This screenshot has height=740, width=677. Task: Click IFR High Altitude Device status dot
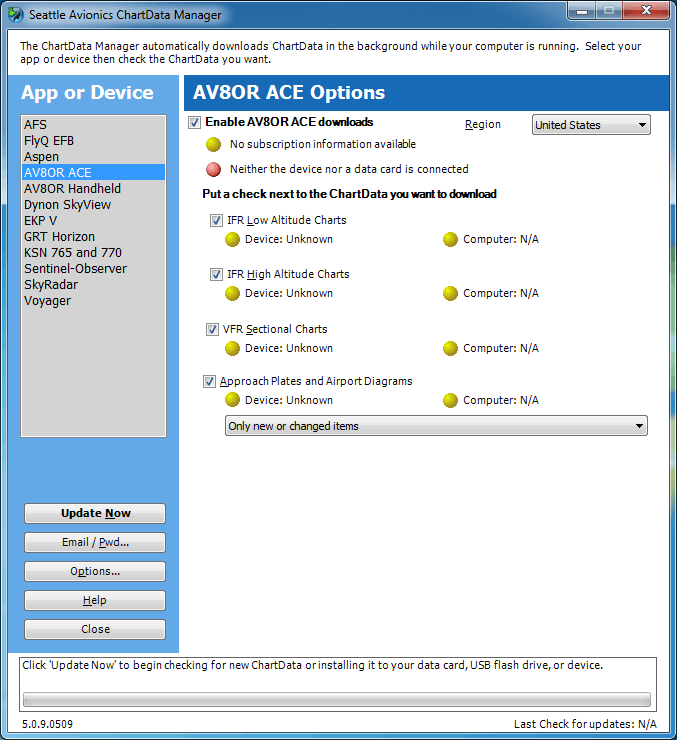232,294
